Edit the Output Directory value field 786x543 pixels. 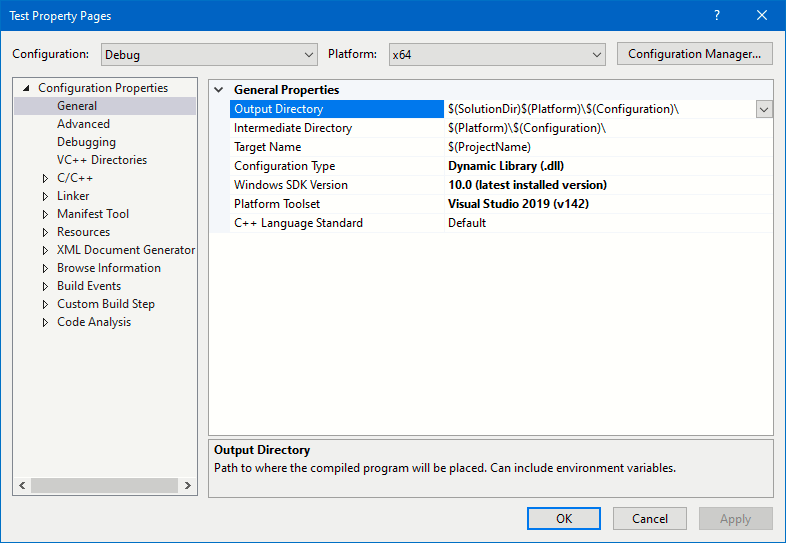(x=600, y=109)
